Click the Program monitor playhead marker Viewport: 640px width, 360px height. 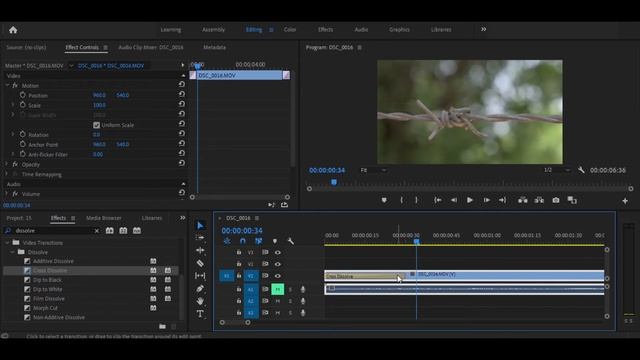click(x=334, y=182)
